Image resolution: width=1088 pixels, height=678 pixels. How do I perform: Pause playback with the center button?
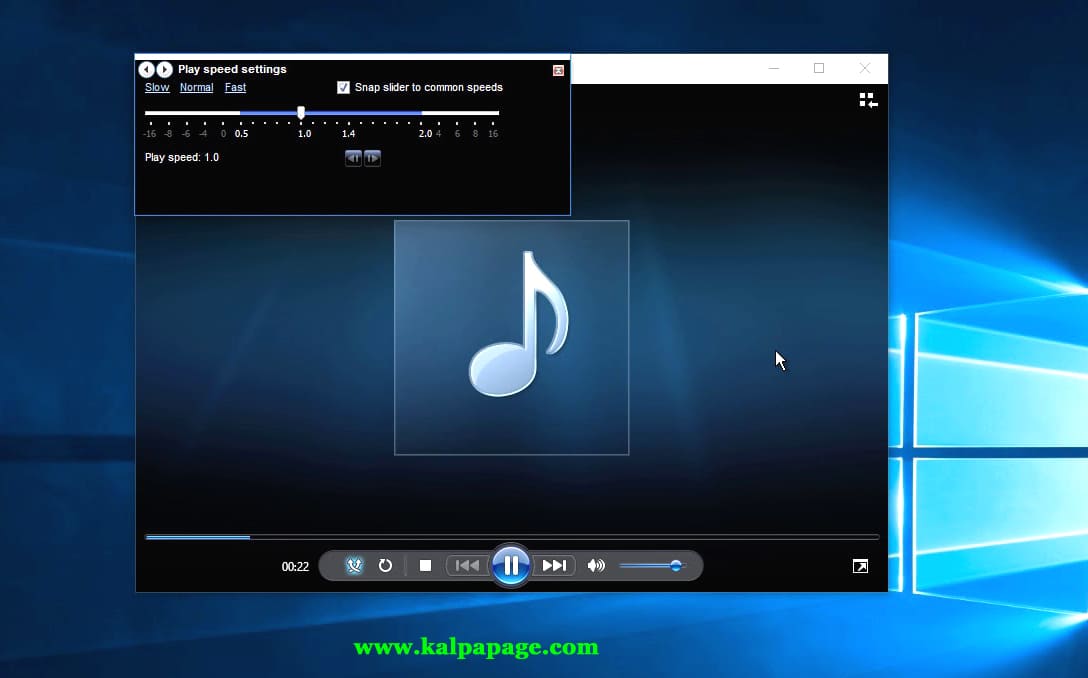[x=510, y=566]
